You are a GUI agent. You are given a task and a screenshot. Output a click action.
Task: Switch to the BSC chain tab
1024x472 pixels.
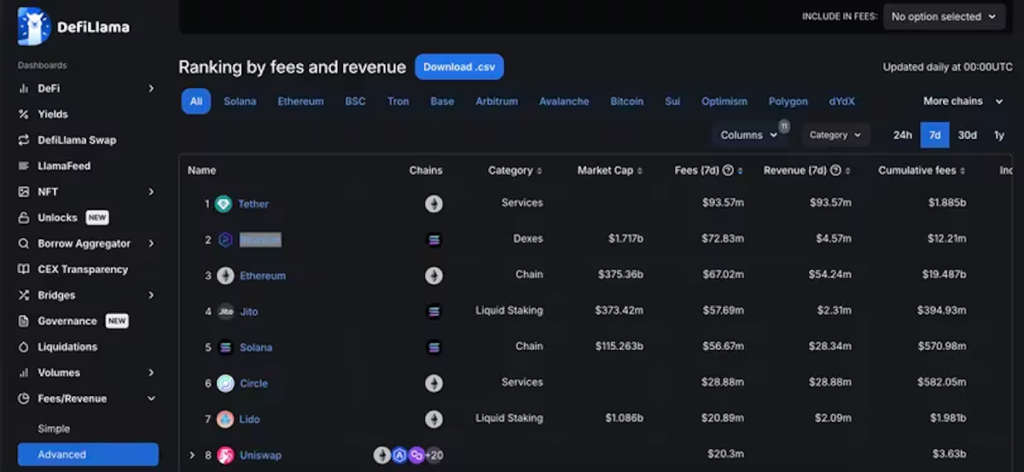click(355, 101)
